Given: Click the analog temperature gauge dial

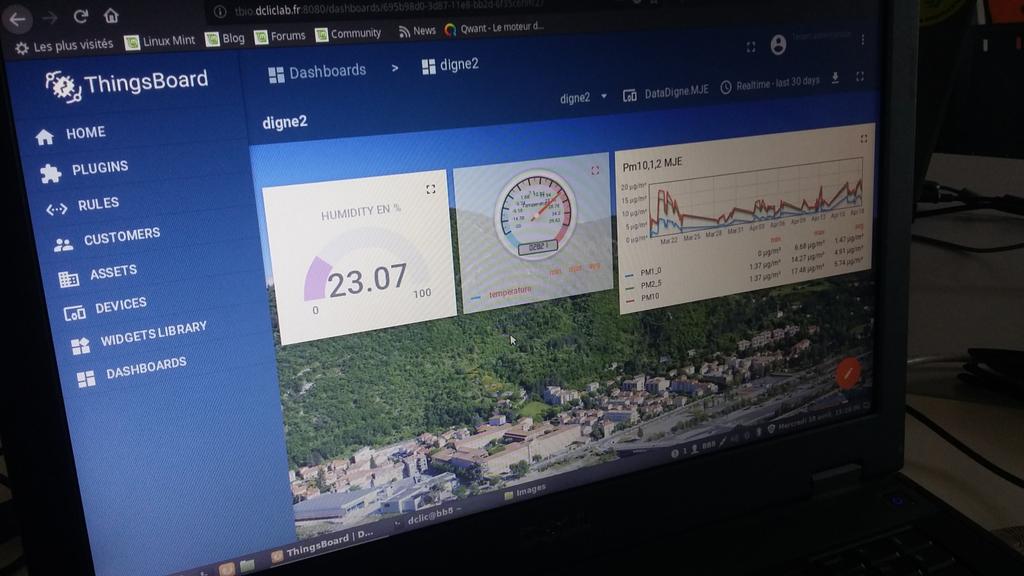Looking at the screenshot, I should pos(536,214).
